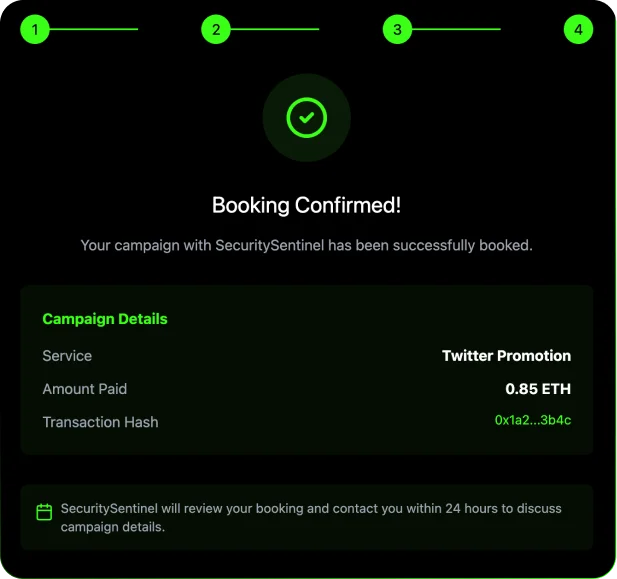Click the Transaction Hash row label
The height and width of the screenshot is (579, 617).
[100, 422]
